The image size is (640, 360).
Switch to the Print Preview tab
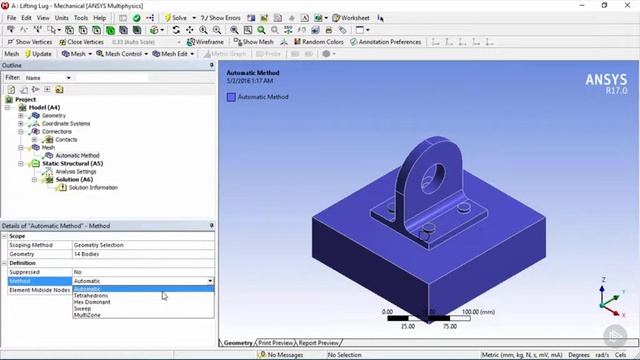tap(276, 343)
